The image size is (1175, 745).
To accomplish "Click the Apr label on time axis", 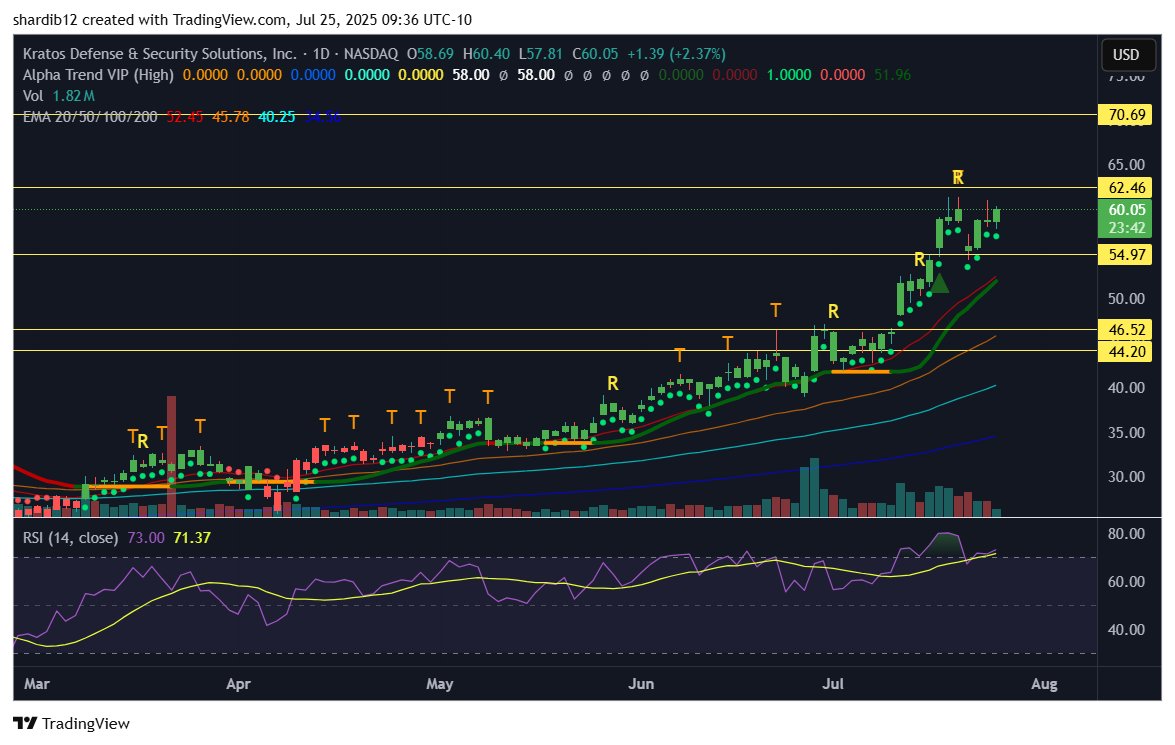I will (x=238, y=684).
